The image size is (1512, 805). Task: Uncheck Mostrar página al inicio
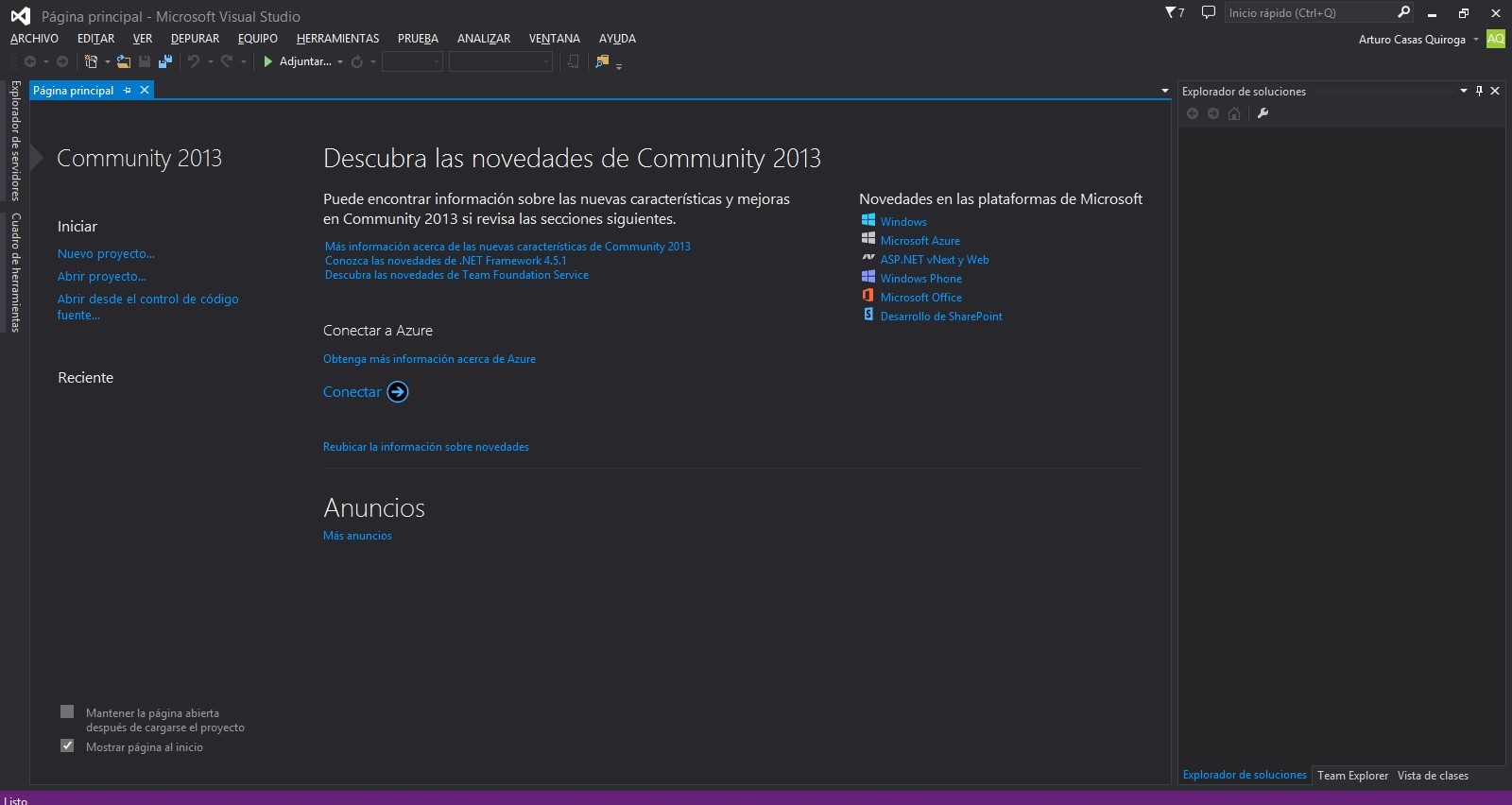coord(67,745)
